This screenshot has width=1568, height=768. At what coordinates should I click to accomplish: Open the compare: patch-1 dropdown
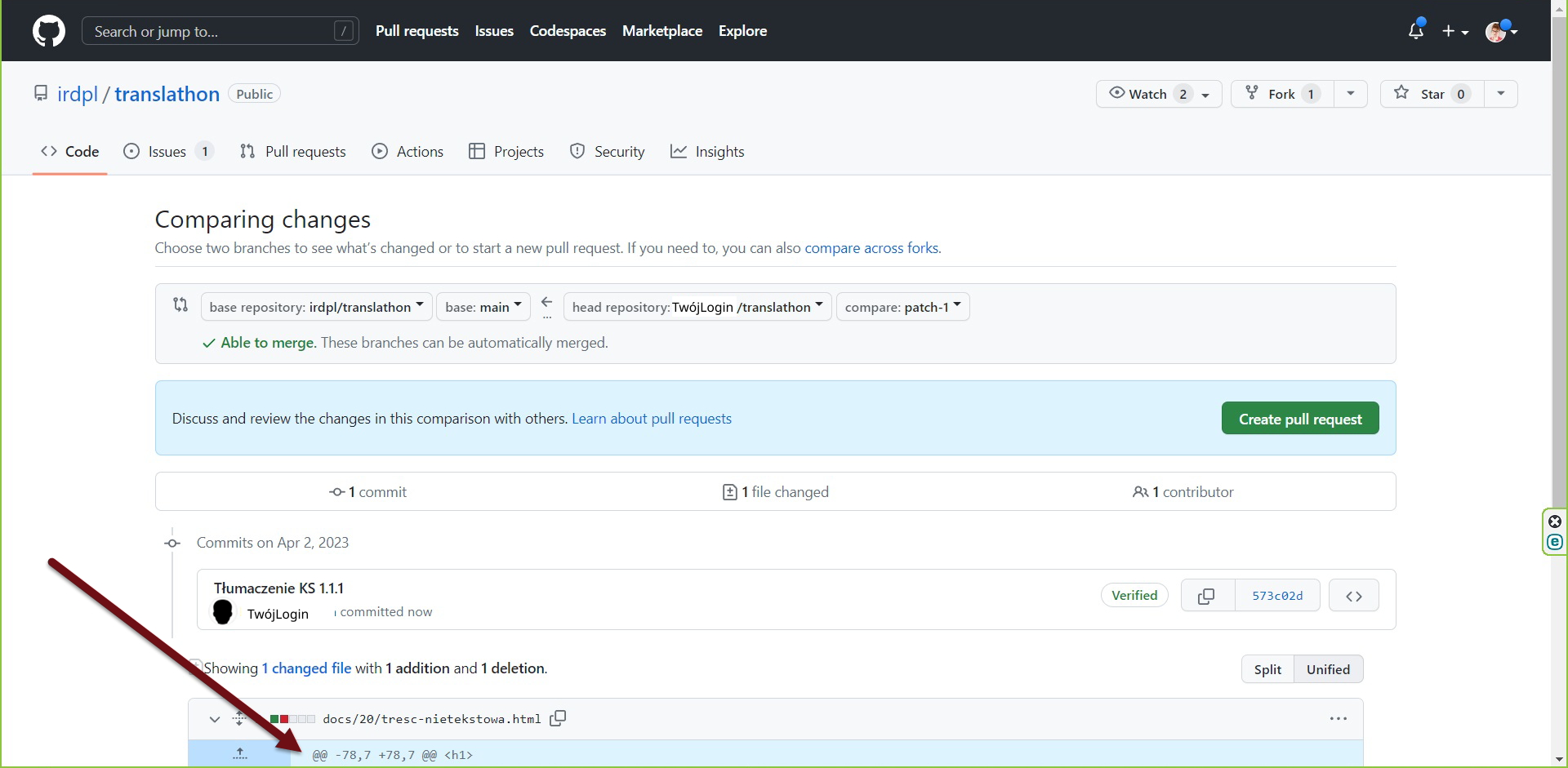tap(902, 307)
